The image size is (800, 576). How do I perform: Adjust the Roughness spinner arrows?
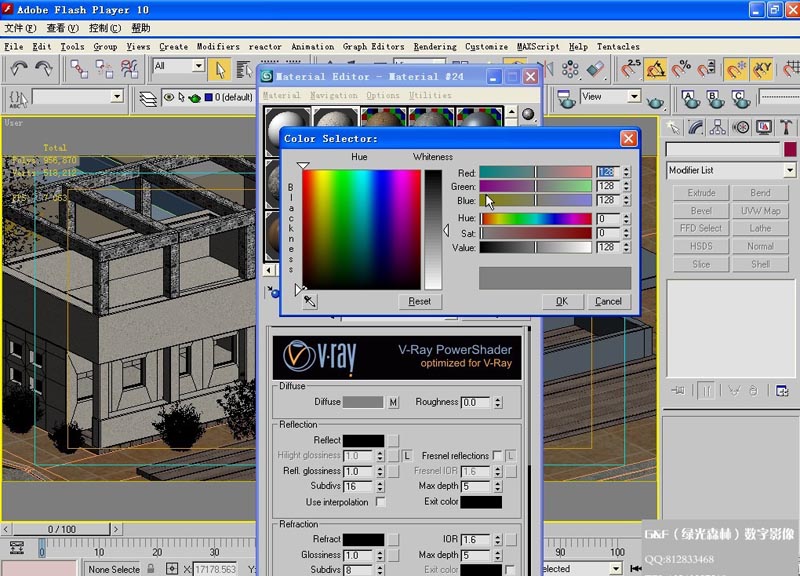click(x=497, y=403)
